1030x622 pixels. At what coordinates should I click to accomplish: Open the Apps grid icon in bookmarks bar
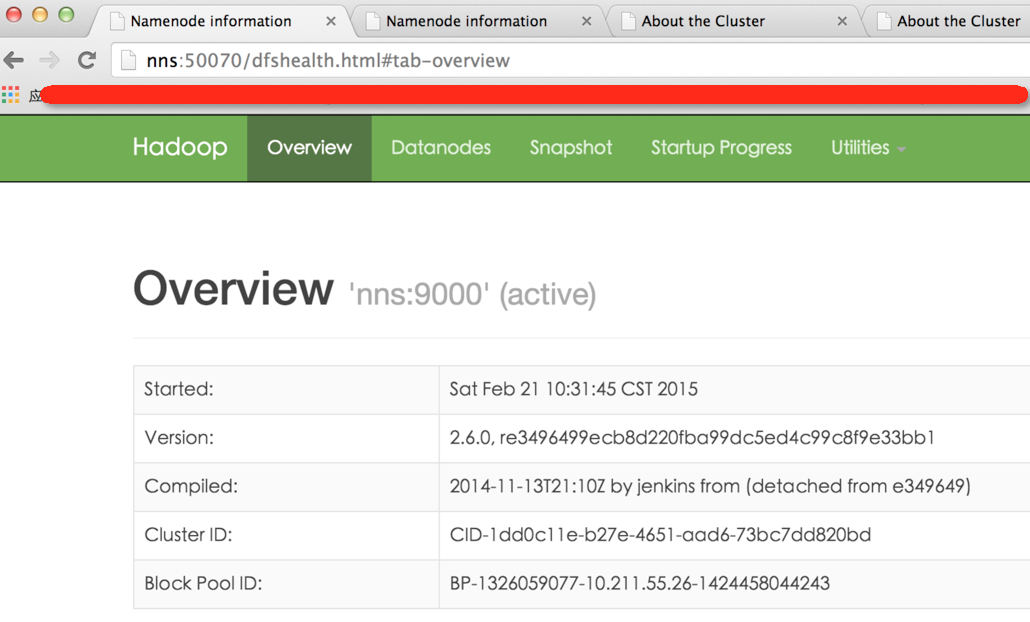(x=11, y=95)
